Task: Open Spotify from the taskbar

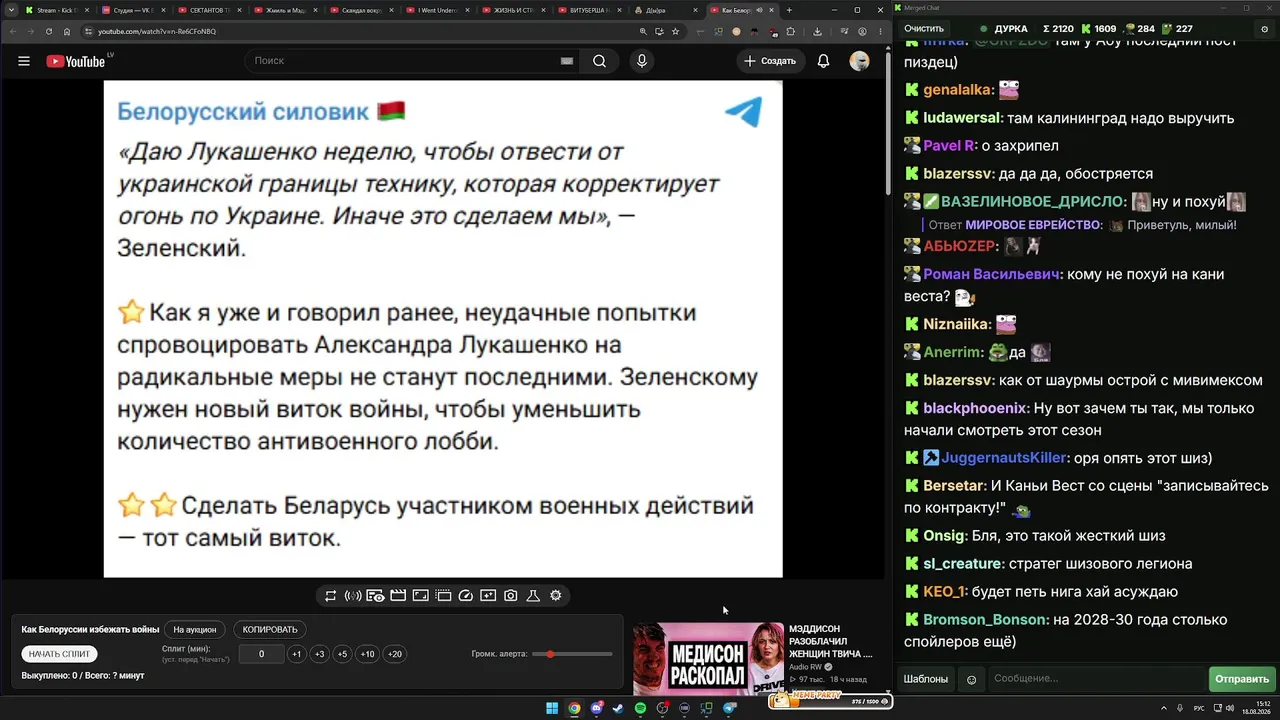Action: pos(641,708)
